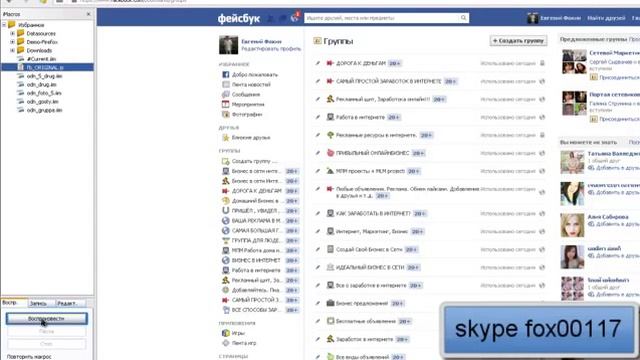This screenshot has height=360, width=640.
Task: Click the Facebook logo icon next to Добро пожаловать
Action: (225, 75)
